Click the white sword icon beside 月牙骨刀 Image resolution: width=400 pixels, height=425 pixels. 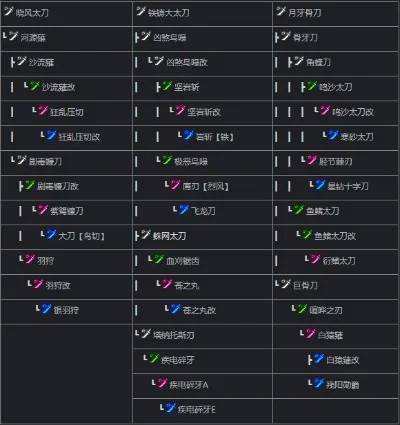tap(281, 11)
